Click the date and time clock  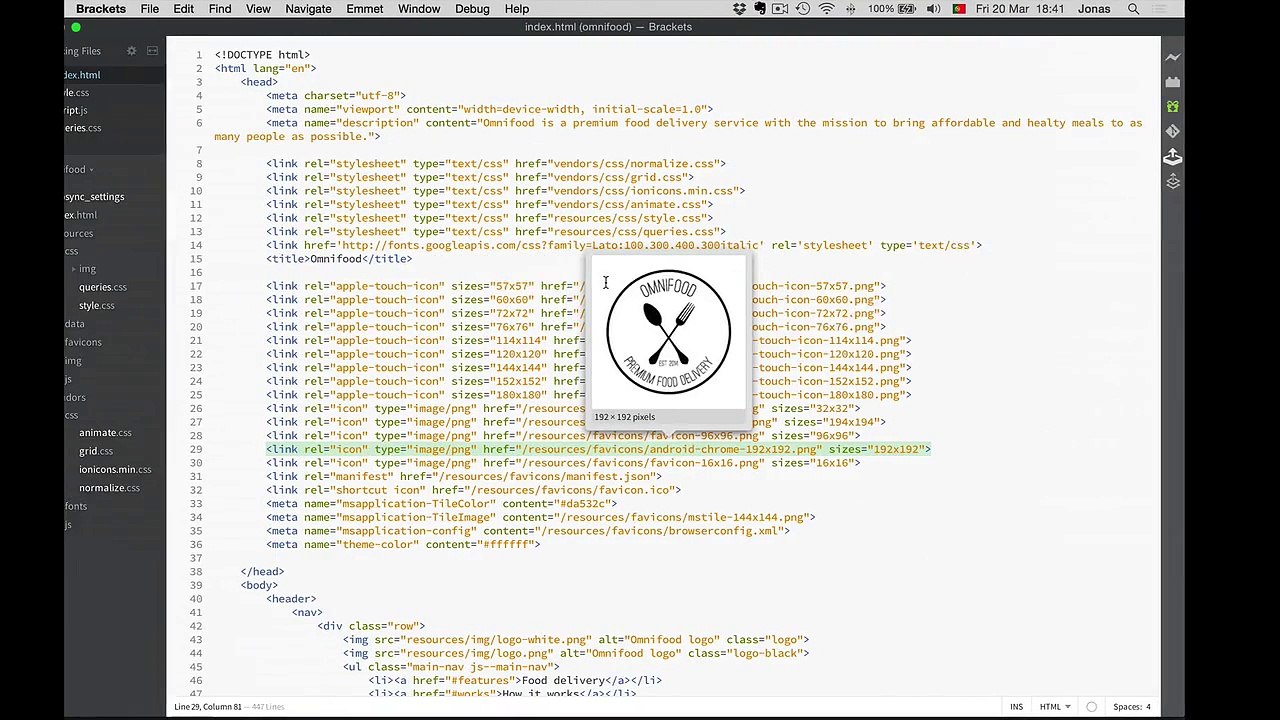coord(1020,9)
